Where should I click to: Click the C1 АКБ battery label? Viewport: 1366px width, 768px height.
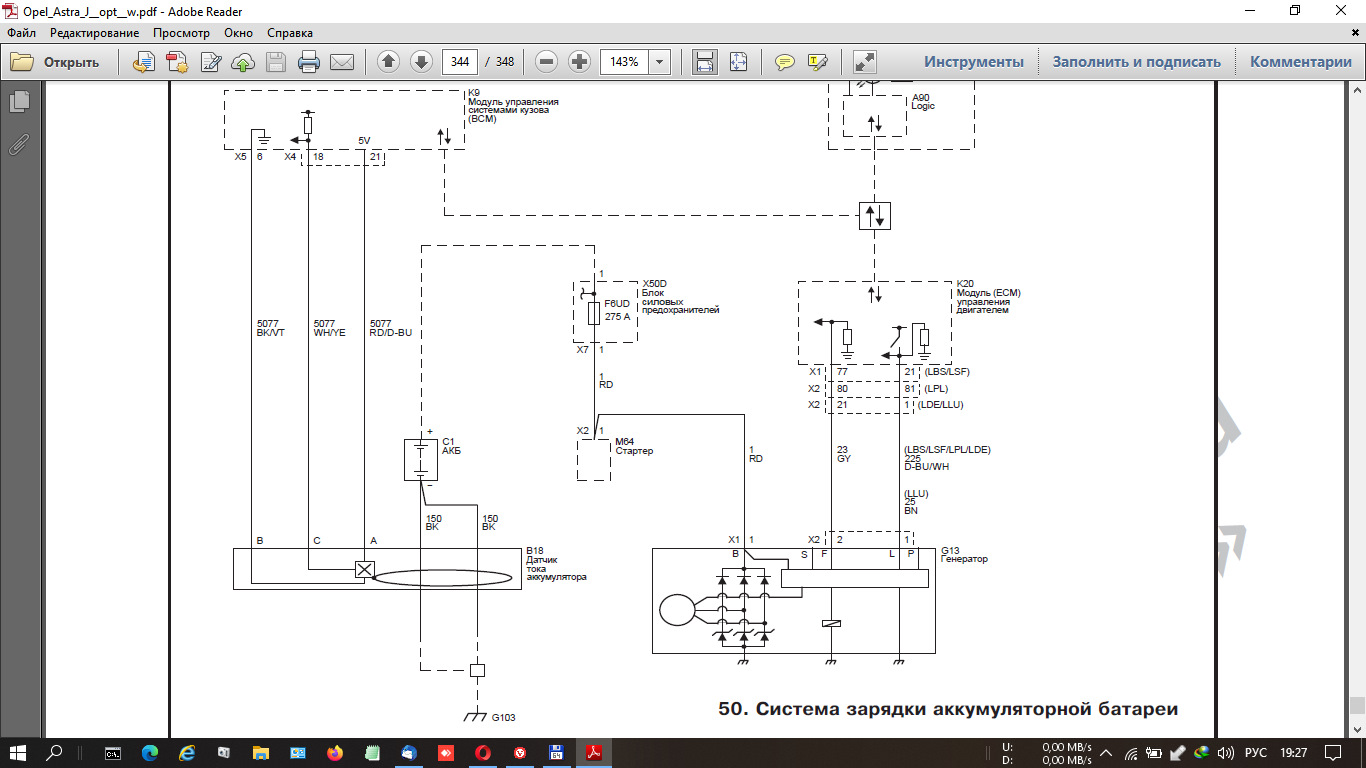(451, 446)
